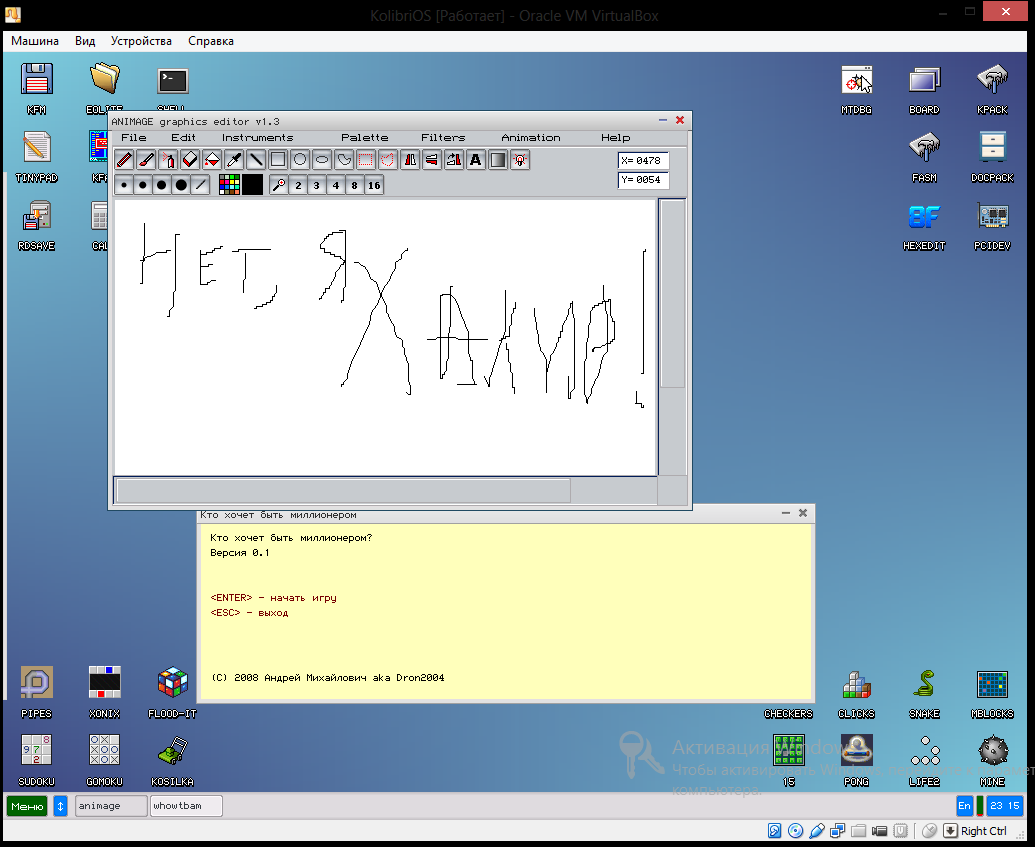Choose the diagonal slash brush shape

(x=200, y=185)
